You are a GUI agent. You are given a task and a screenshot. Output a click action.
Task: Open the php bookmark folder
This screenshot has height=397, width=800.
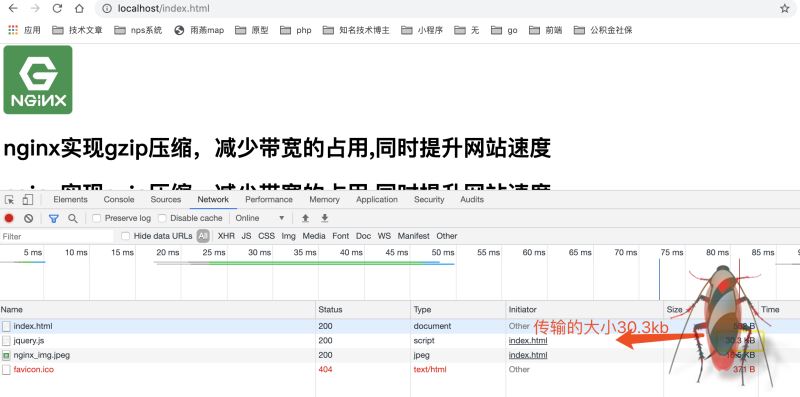tap(296, 30)
